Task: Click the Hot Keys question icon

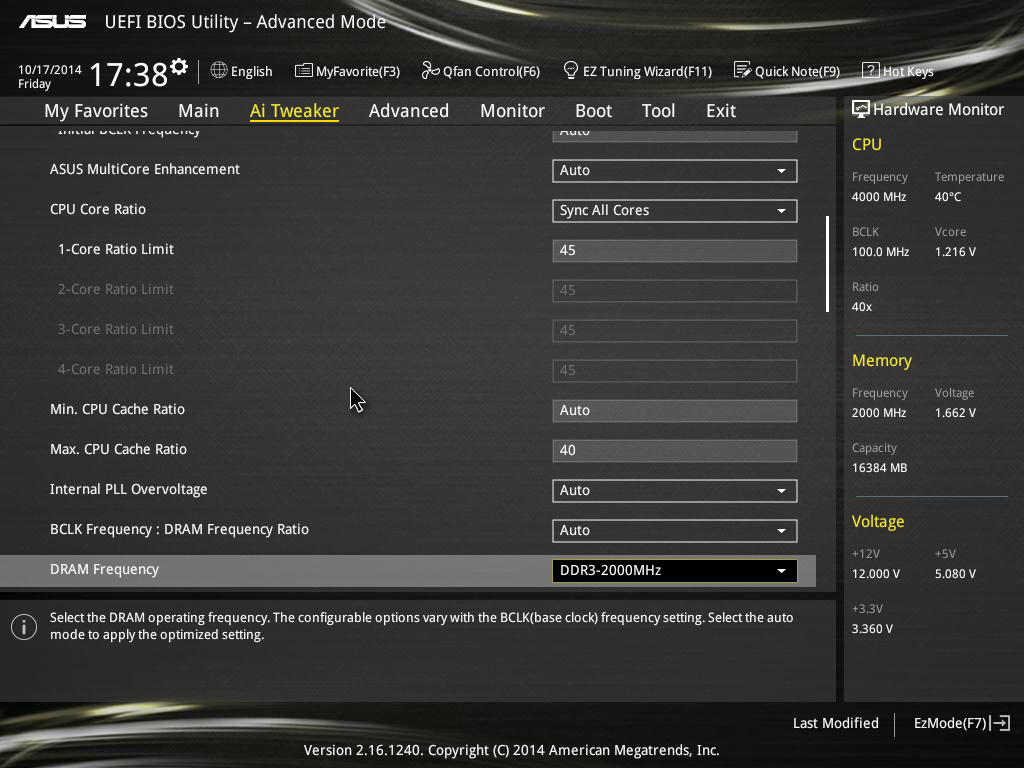Action: tap(871, 70)
